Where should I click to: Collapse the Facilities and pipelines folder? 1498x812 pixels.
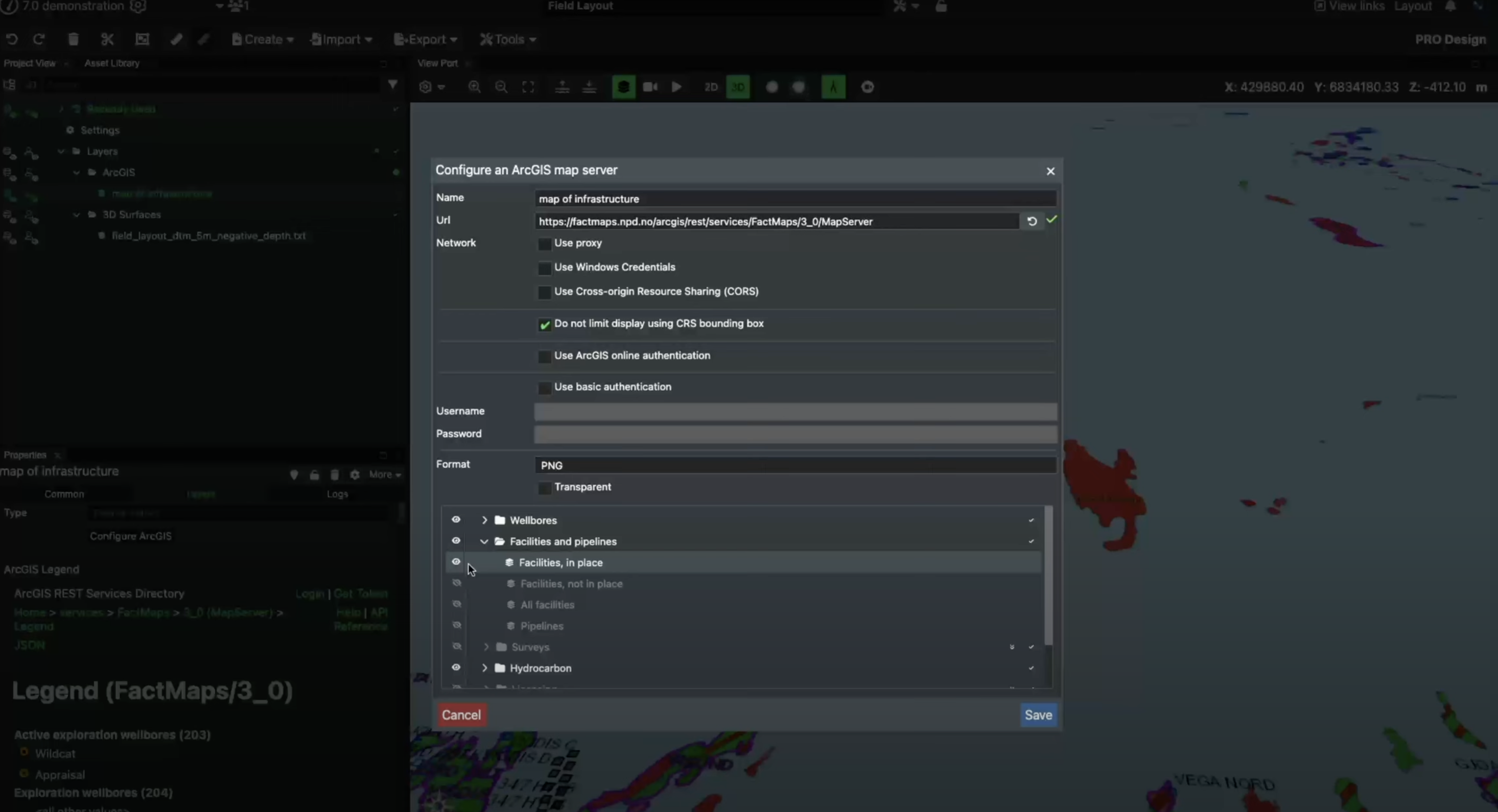[x=484, y=541]
